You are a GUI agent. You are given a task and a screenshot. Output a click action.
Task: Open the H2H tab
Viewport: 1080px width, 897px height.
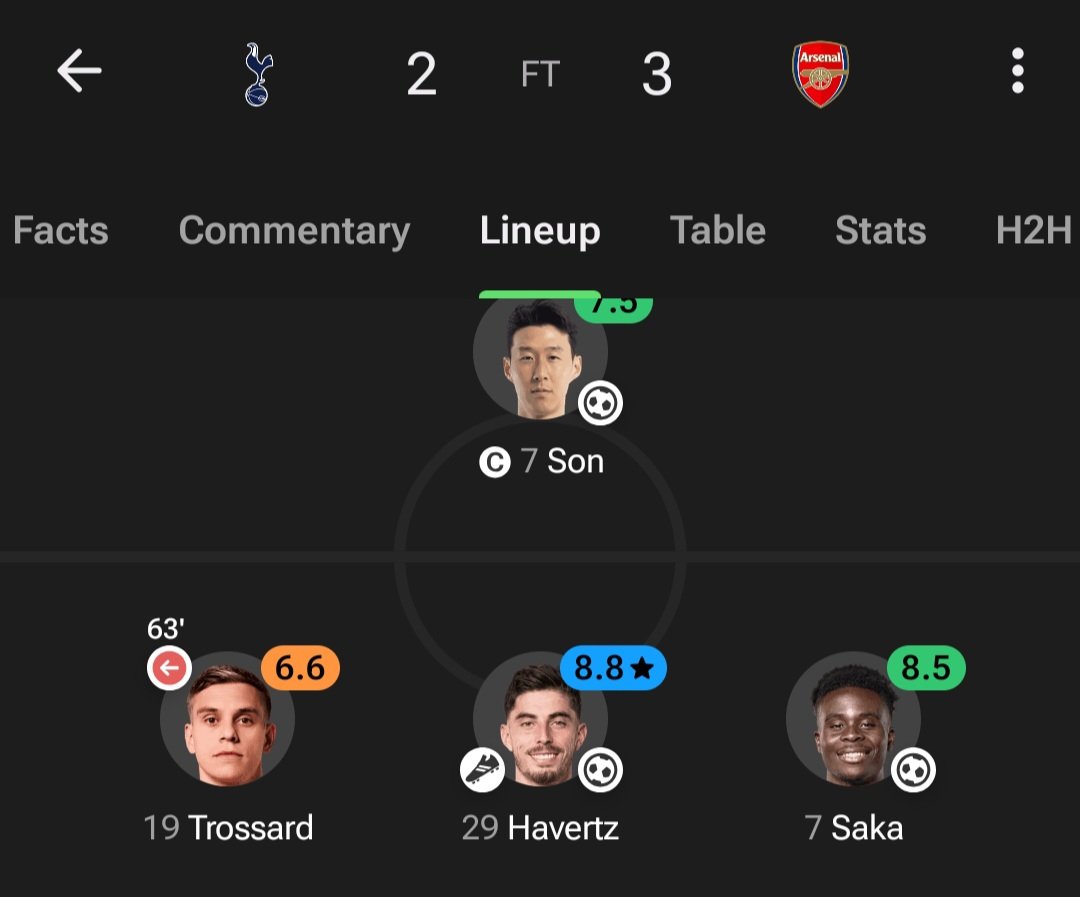(x=1034, y=230)
